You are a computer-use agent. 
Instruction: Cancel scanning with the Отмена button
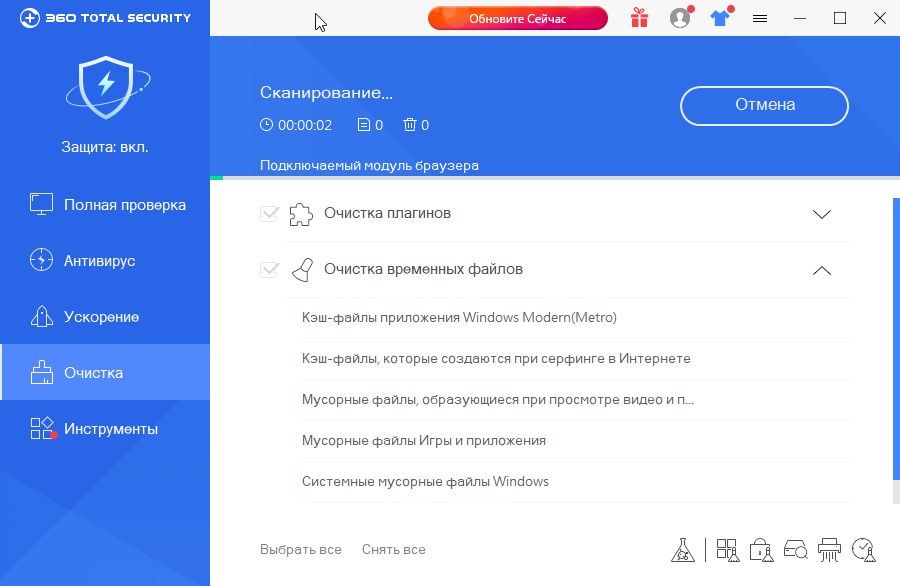[x=765, y=106]
